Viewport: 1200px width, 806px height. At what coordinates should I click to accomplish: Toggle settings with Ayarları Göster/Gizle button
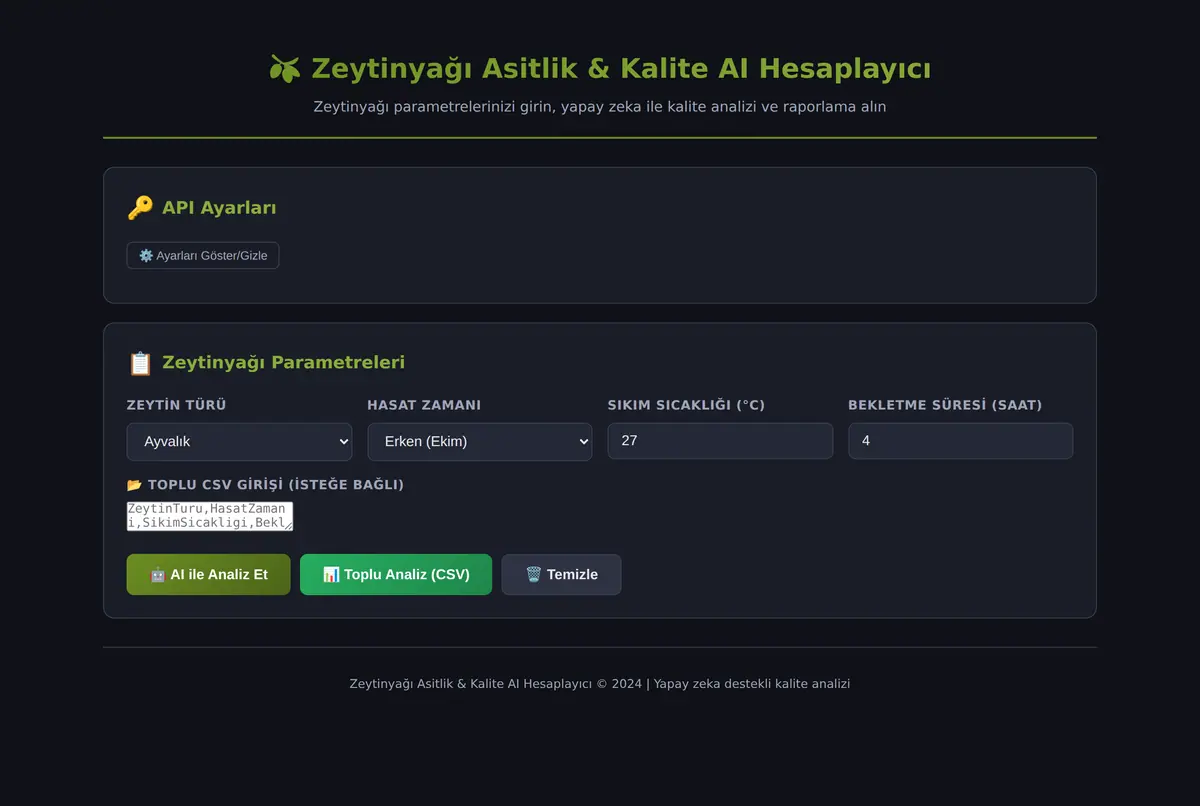[203, 256]
